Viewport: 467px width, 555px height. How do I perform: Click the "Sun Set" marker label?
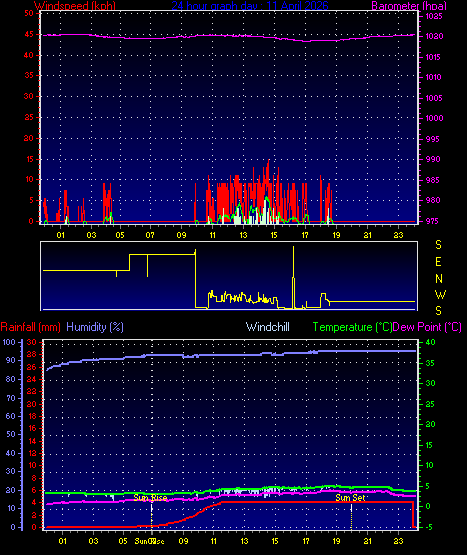(x=350, y=498)
